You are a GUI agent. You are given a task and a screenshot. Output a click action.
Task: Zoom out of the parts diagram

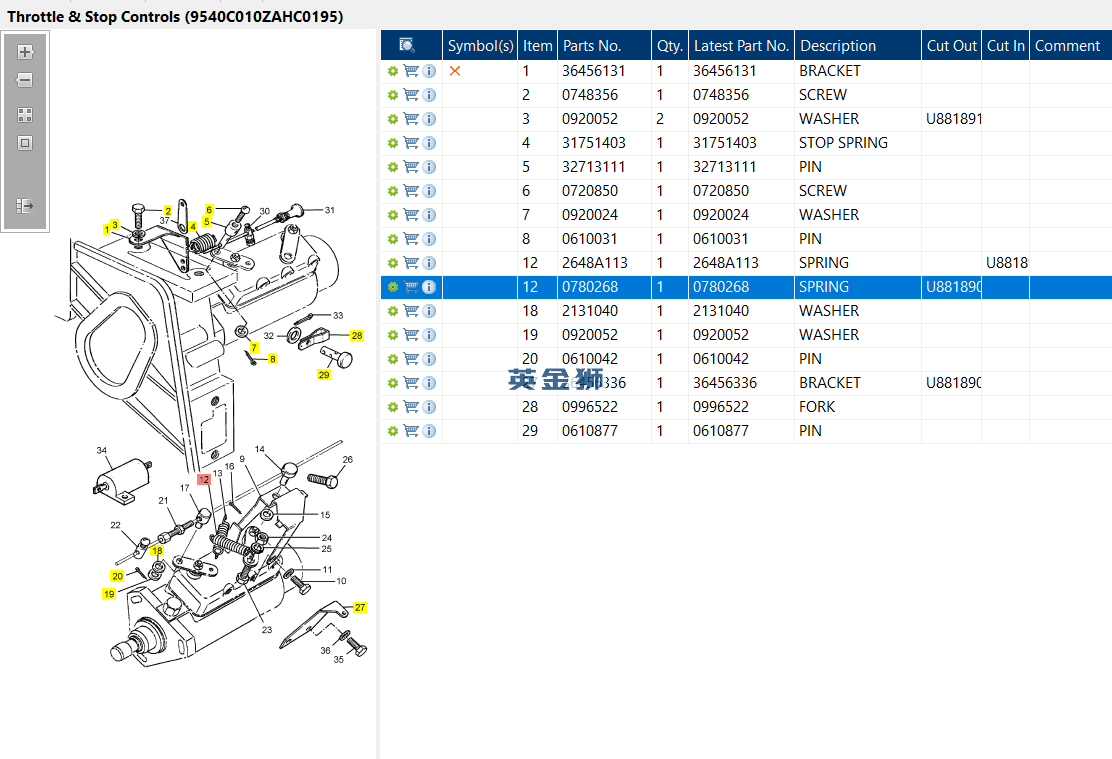pos(25,81)
